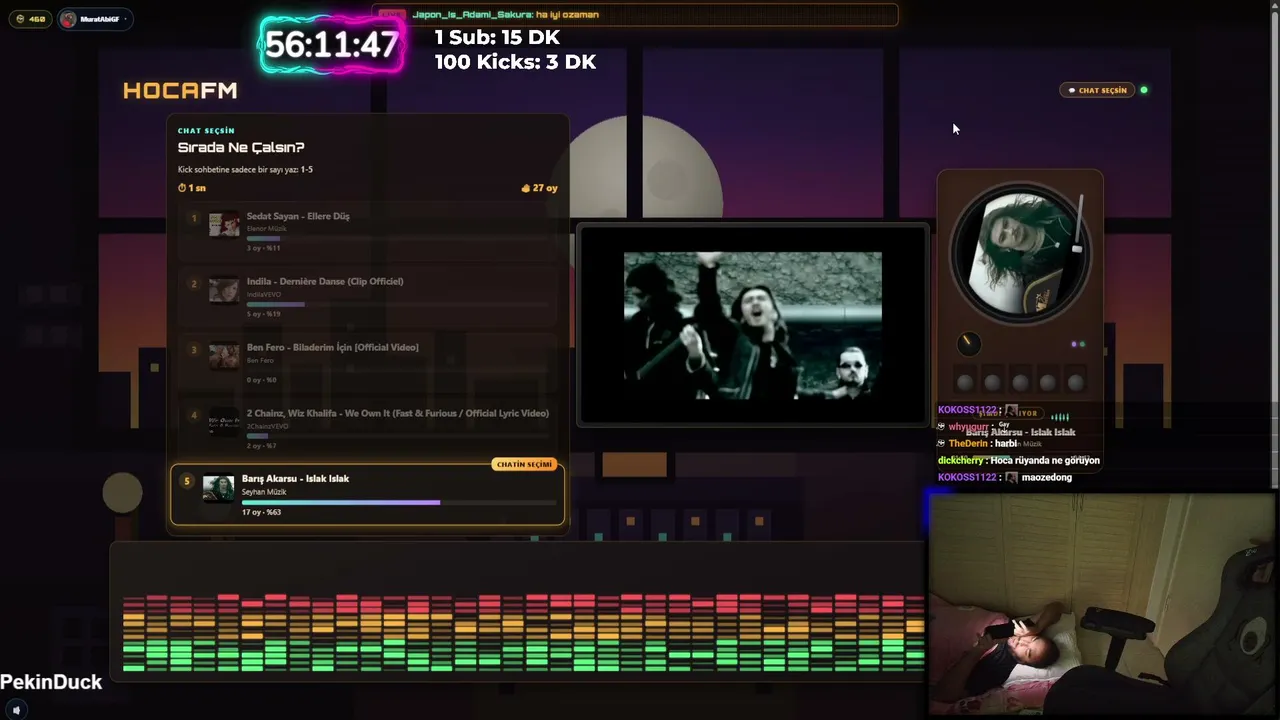Open the MuratAbiGF profile dropdown

click(95, 19)
